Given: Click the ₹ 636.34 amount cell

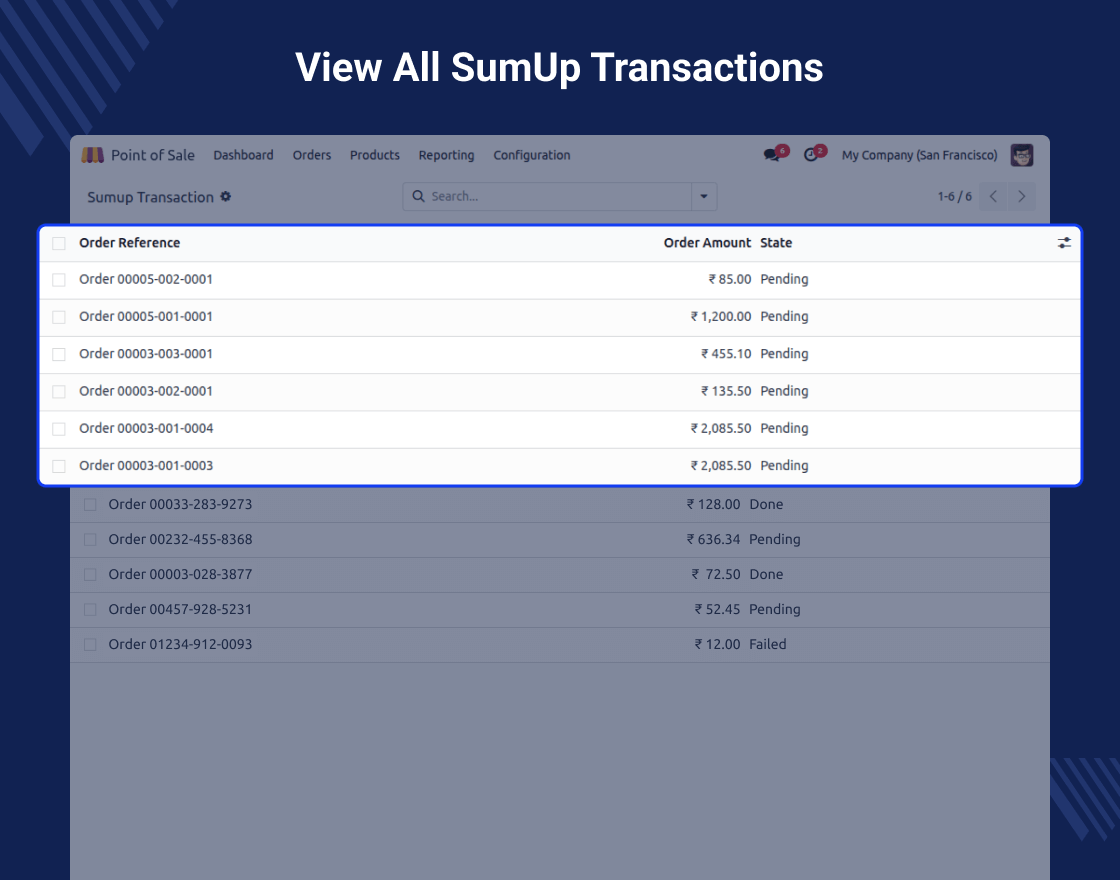Looking at the screenshot, I should click(x=713, y=539).
